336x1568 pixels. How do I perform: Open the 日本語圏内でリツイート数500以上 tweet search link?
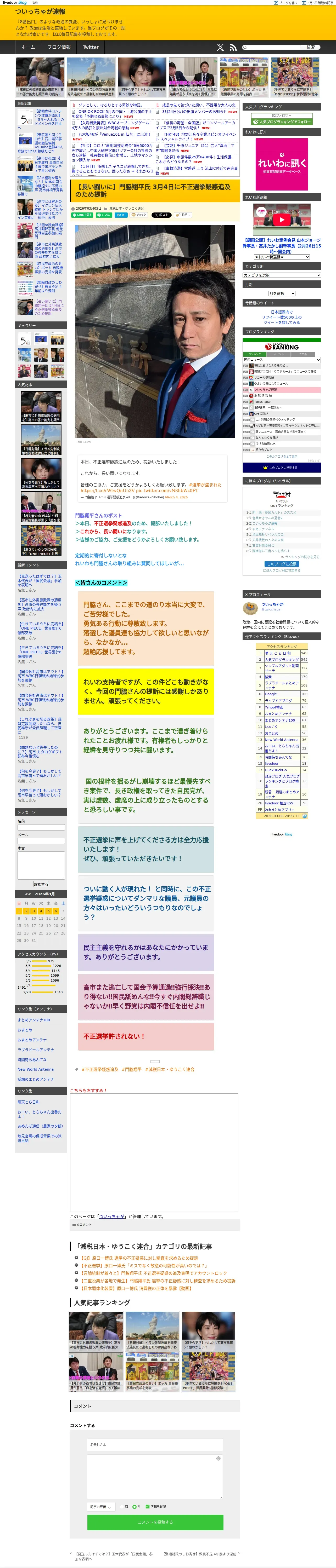[282, 317]
